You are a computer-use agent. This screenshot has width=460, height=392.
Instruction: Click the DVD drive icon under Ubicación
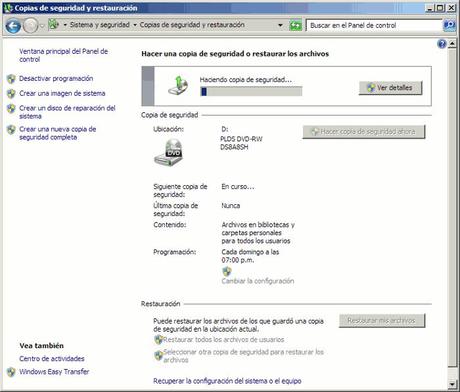169,153
